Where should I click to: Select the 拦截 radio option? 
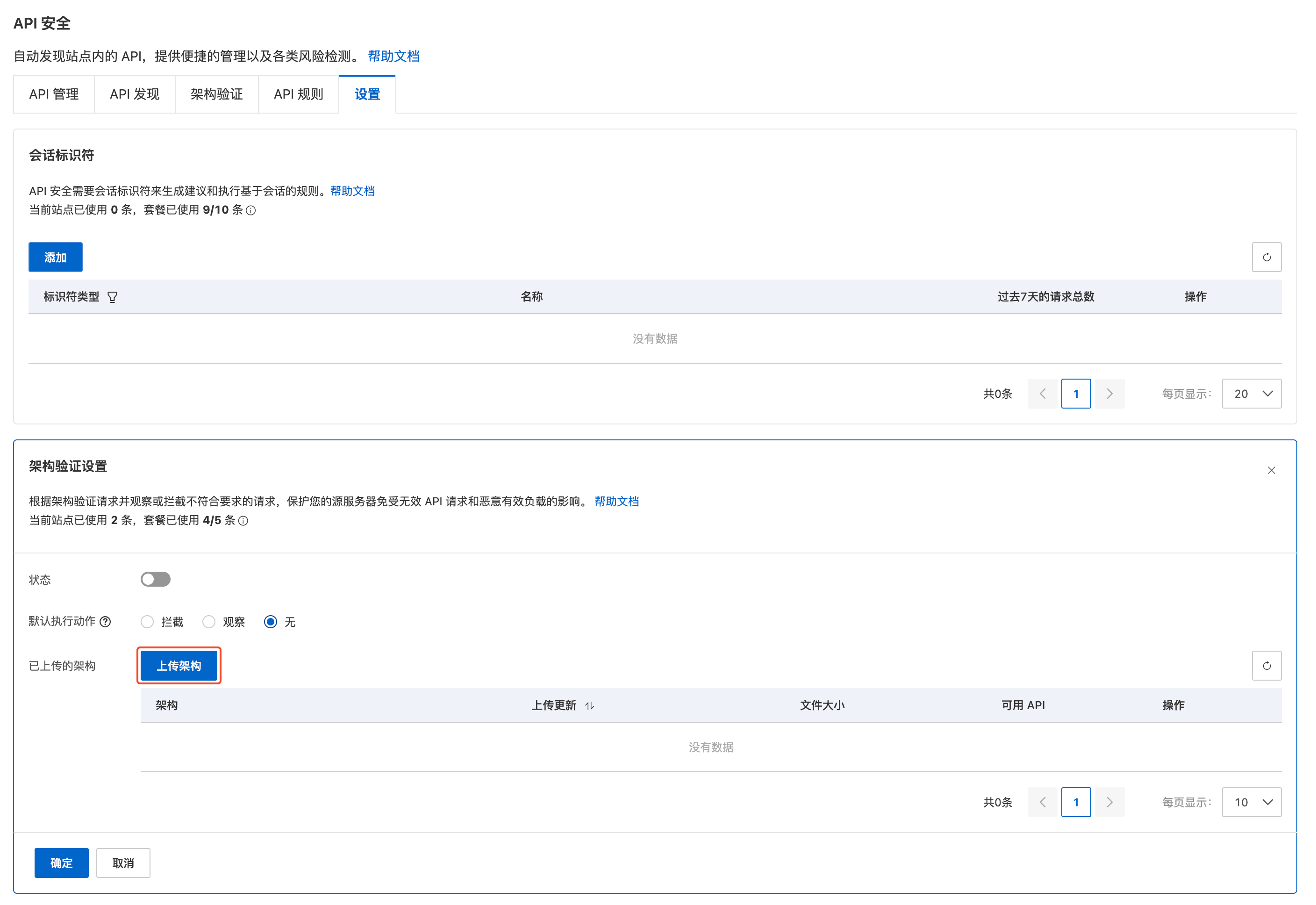(x=147, y=622)
